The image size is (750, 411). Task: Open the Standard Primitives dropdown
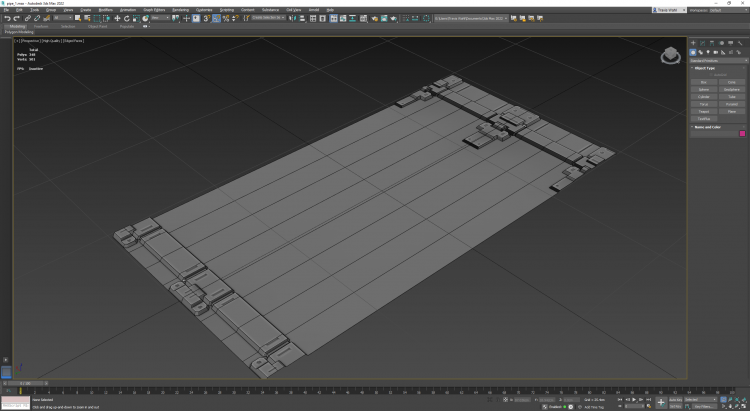coord(717,60)
